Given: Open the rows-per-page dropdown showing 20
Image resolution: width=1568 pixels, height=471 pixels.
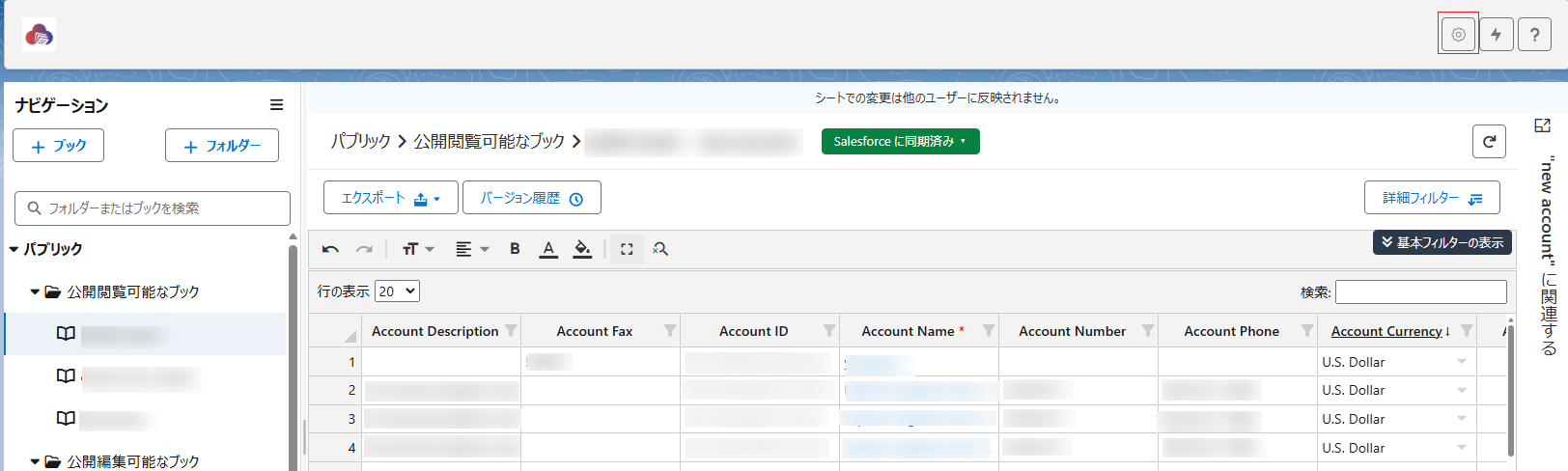Looking at the screenshot, I should click(x=397, y=291).
